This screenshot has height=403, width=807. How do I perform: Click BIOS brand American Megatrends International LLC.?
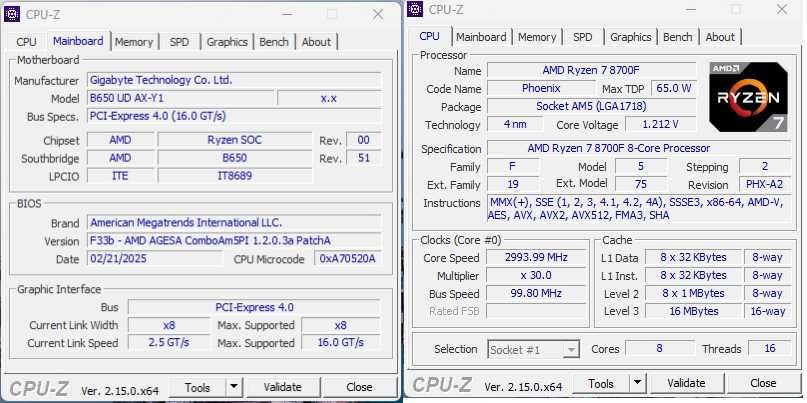[234, 223]
